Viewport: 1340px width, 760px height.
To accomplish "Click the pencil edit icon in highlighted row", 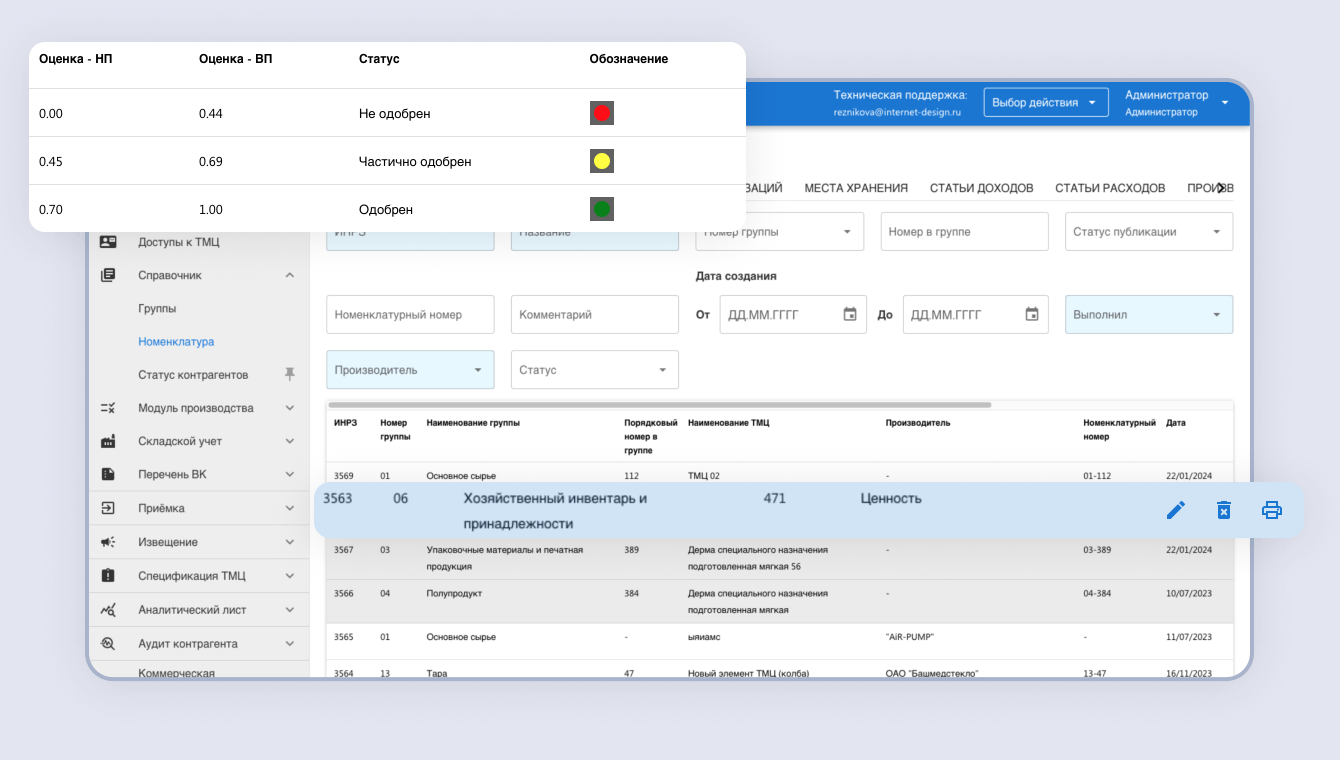I will [x=1176, y=511].
